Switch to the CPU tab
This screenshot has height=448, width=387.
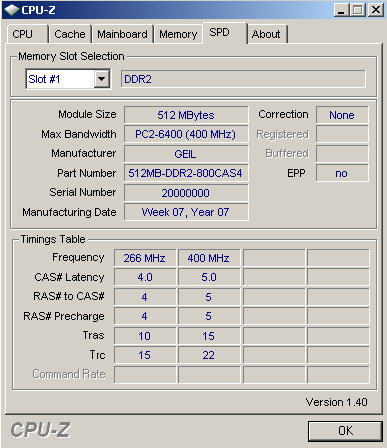click(27, 34)
